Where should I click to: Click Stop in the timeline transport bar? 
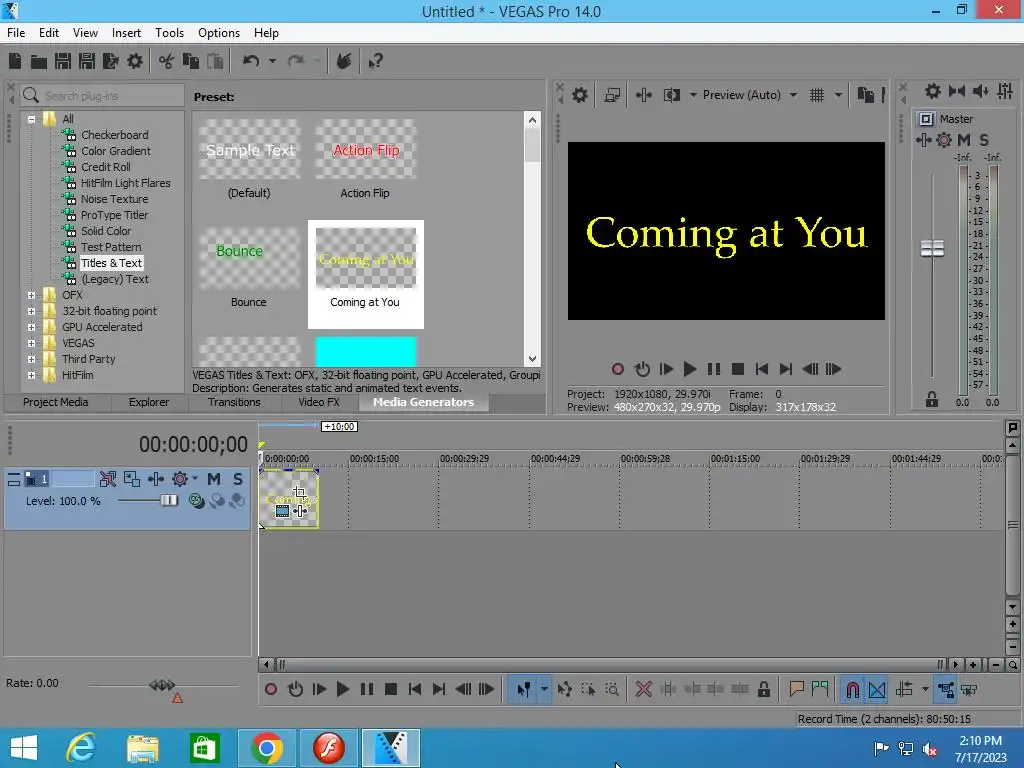click(391, 690)
